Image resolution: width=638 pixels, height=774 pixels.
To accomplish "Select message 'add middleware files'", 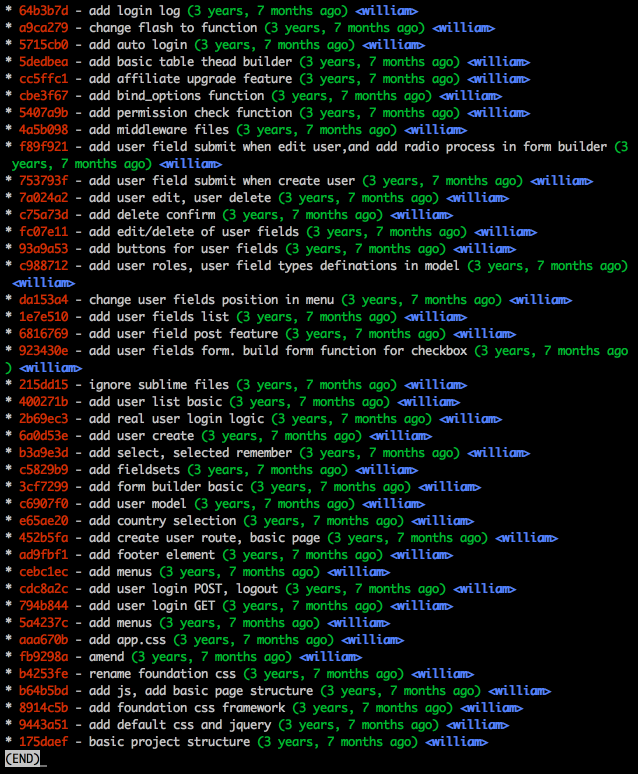I will (159, 129).
